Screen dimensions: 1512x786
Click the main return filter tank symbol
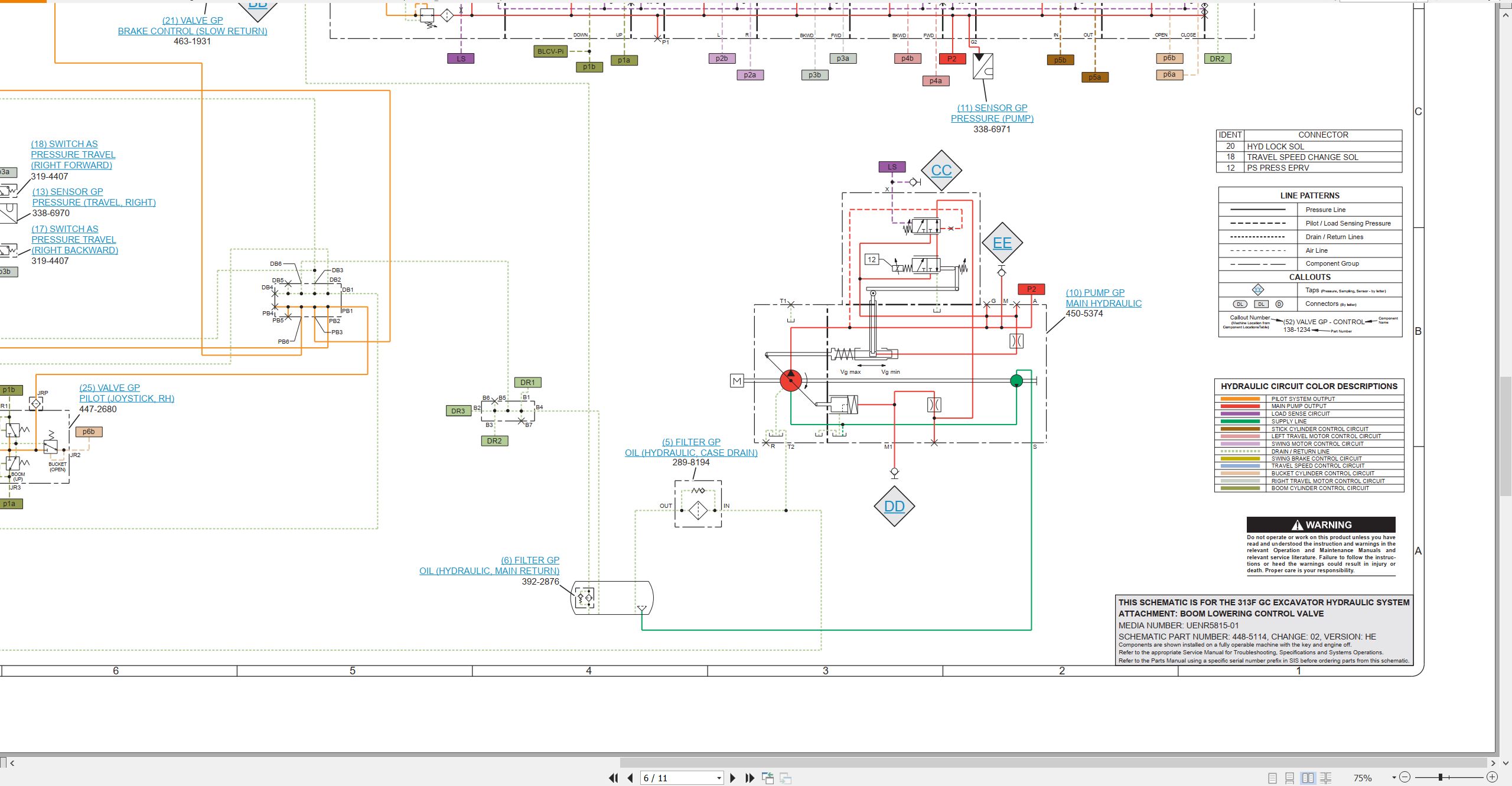point(612,598)
